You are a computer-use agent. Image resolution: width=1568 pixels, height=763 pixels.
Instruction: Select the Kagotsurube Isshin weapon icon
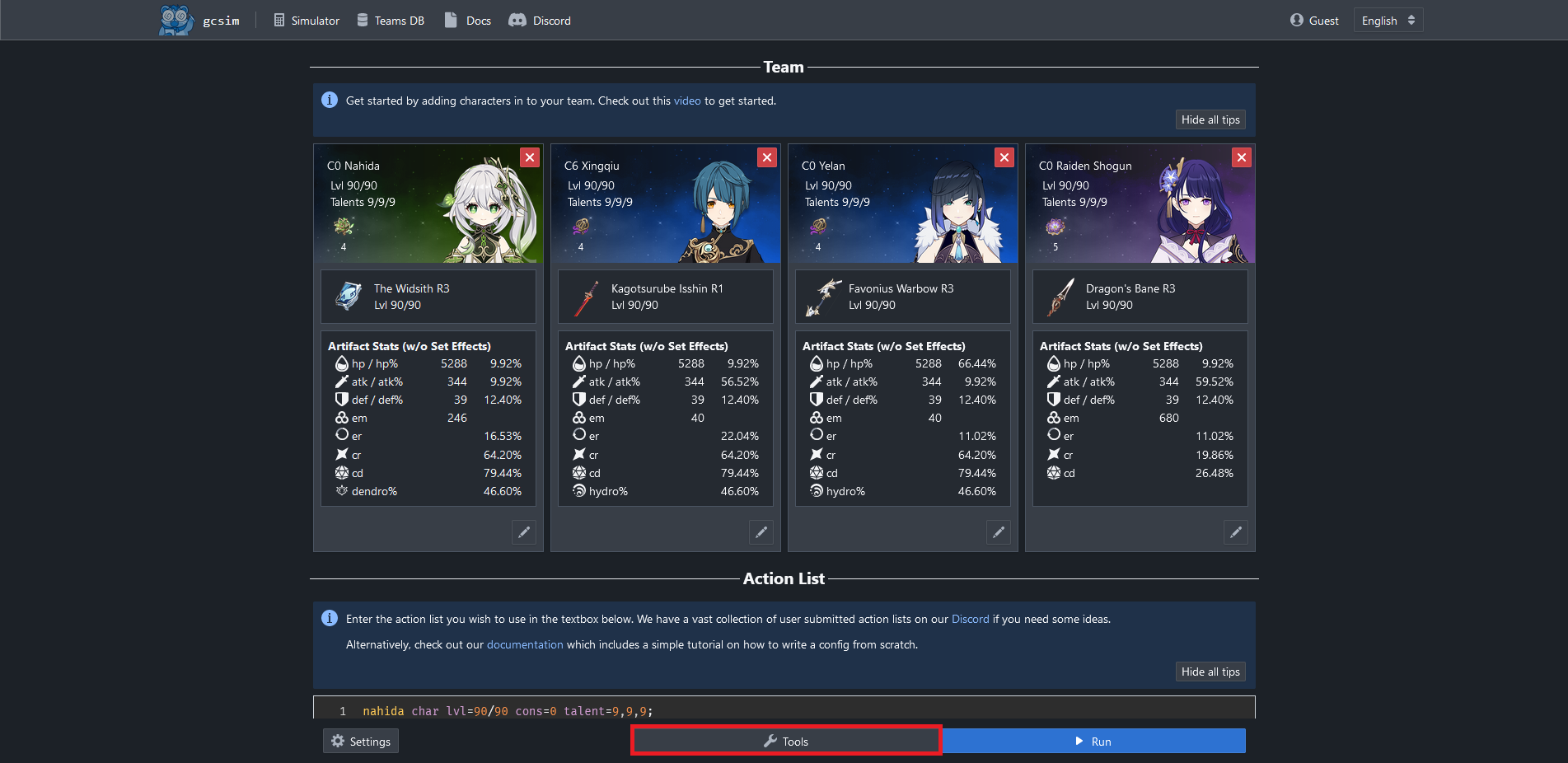coord(586,297)
